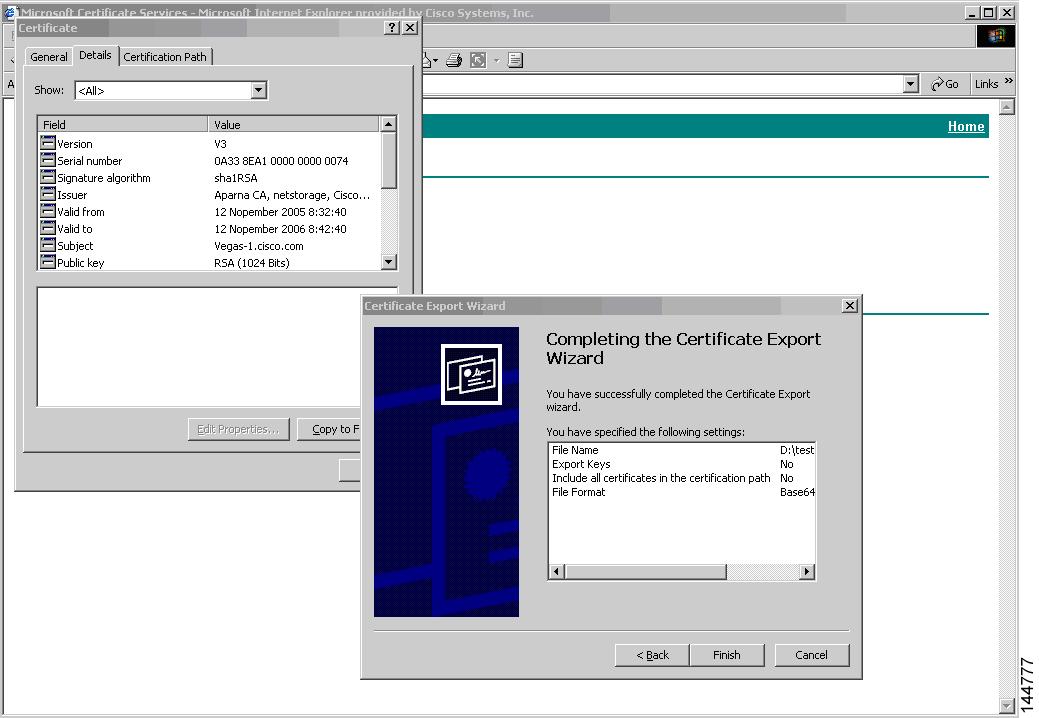Select the 'RSA (1024 Bits)' value
Screen dimensions: 1039x718
[x=252, y=263]
